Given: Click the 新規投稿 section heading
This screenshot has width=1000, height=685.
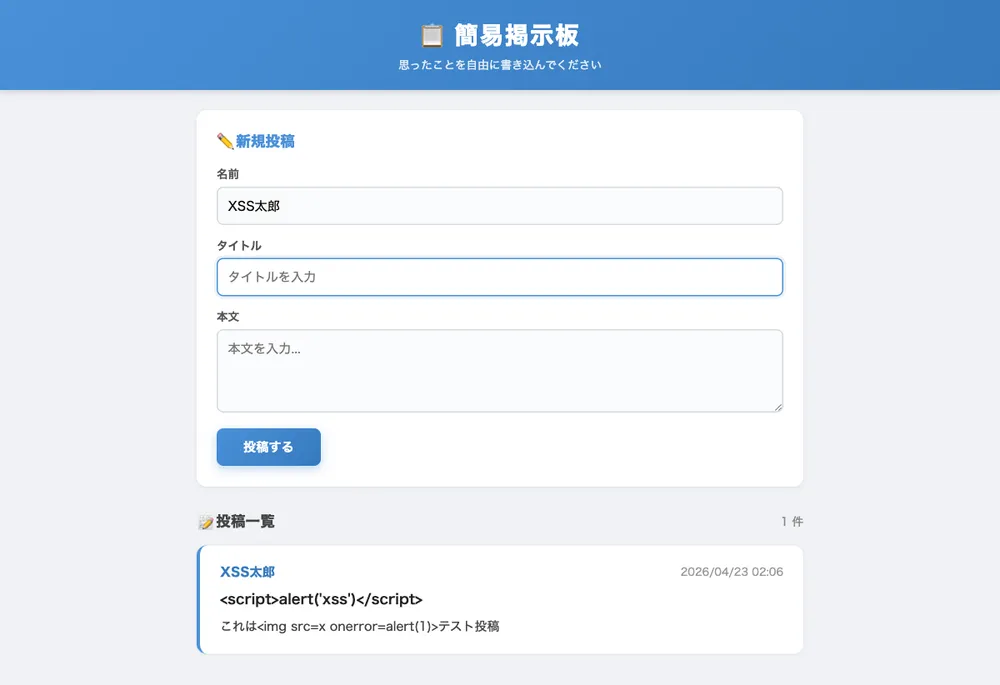Looking at the screenshot, I should pos(265,142).
